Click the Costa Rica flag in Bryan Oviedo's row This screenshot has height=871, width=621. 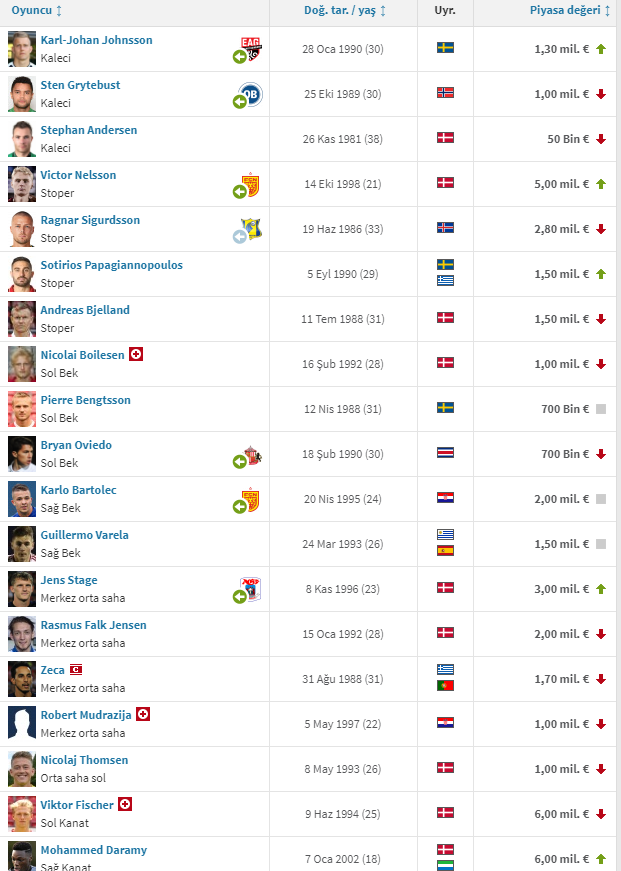coord(445,453)
